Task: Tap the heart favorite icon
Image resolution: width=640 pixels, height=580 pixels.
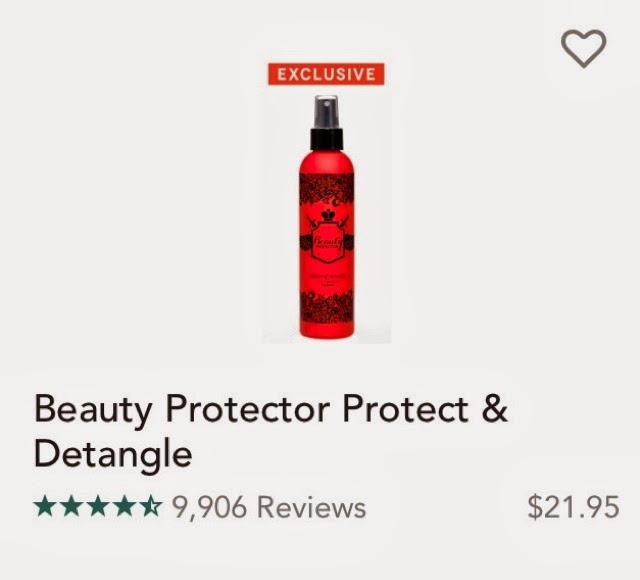Action: point(583,49)
